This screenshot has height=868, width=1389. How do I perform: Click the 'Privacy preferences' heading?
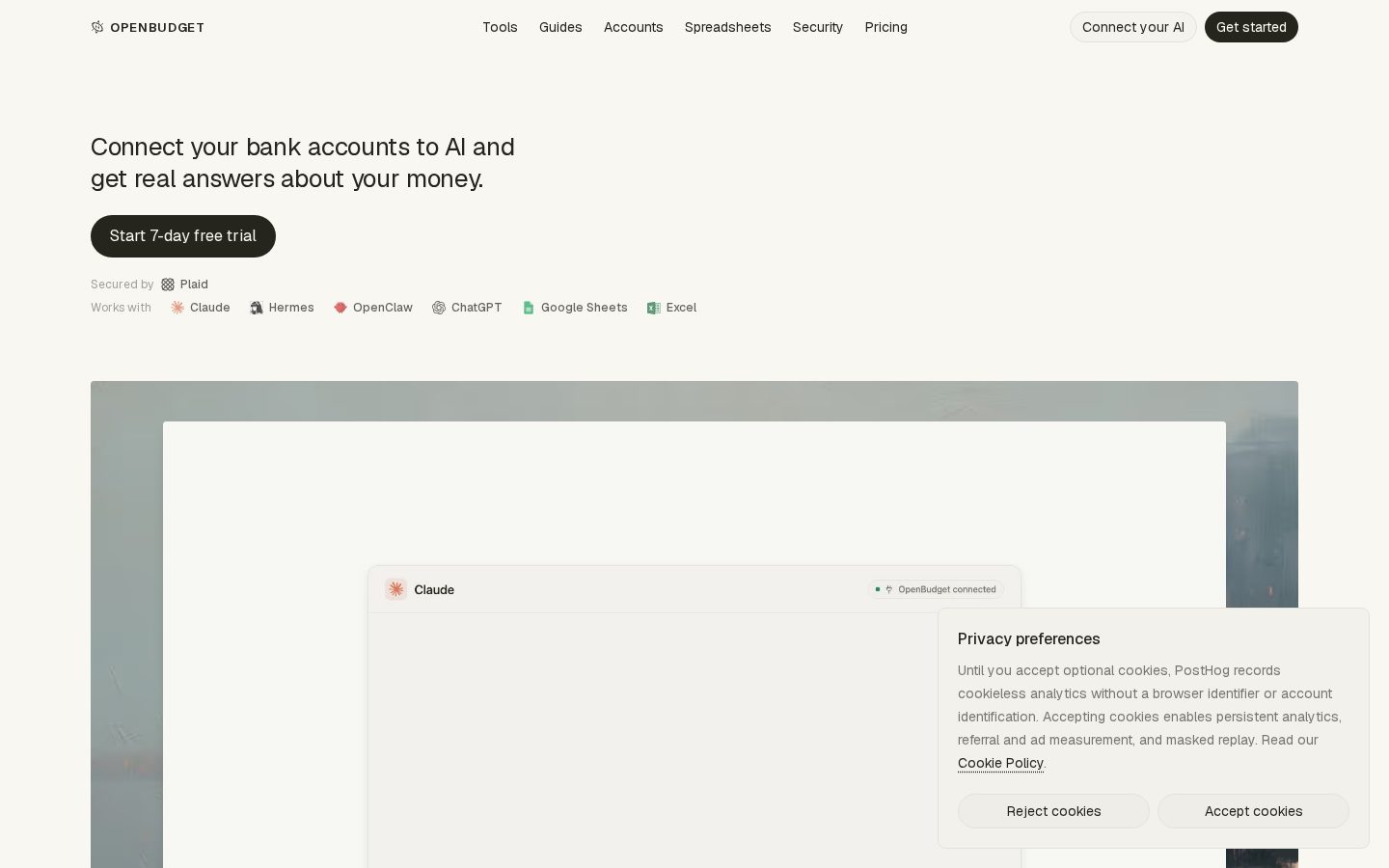pyautogui.click(x=1029, y=638)
